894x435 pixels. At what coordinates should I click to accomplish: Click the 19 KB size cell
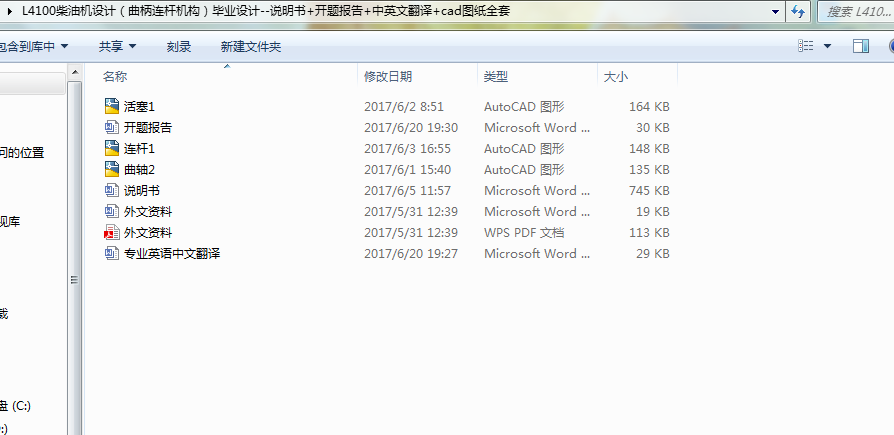pos(652,212)
